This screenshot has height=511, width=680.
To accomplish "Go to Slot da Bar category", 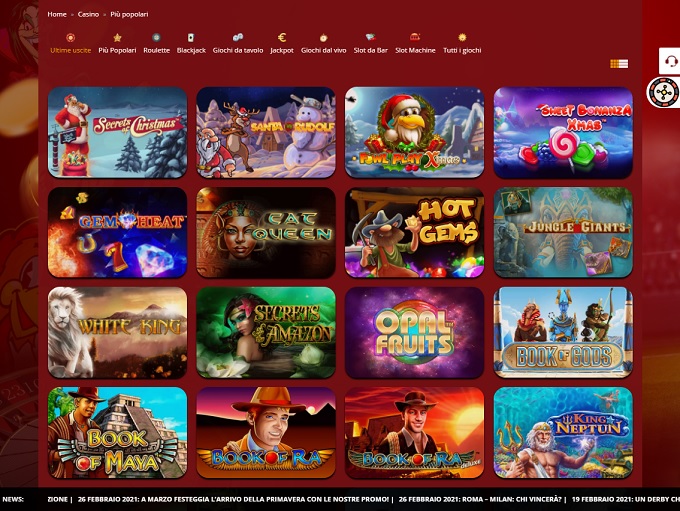I will 371,37.
